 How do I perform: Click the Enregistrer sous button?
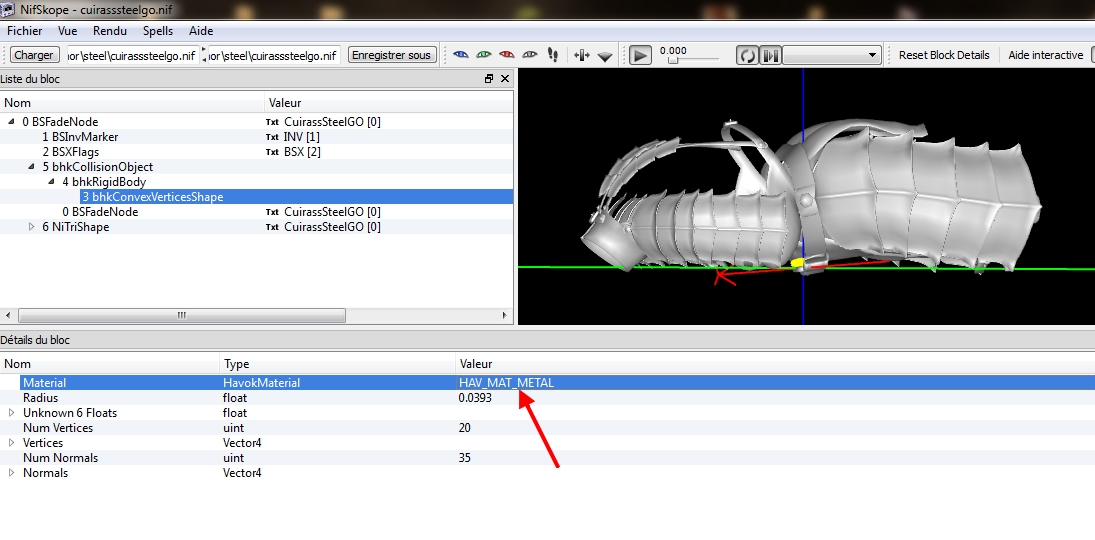pos(391,55)
